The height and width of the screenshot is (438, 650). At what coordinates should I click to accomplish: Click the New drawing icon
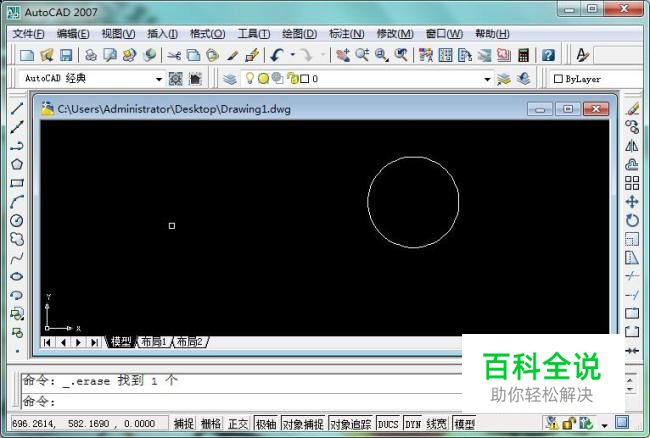click(27, 55)
